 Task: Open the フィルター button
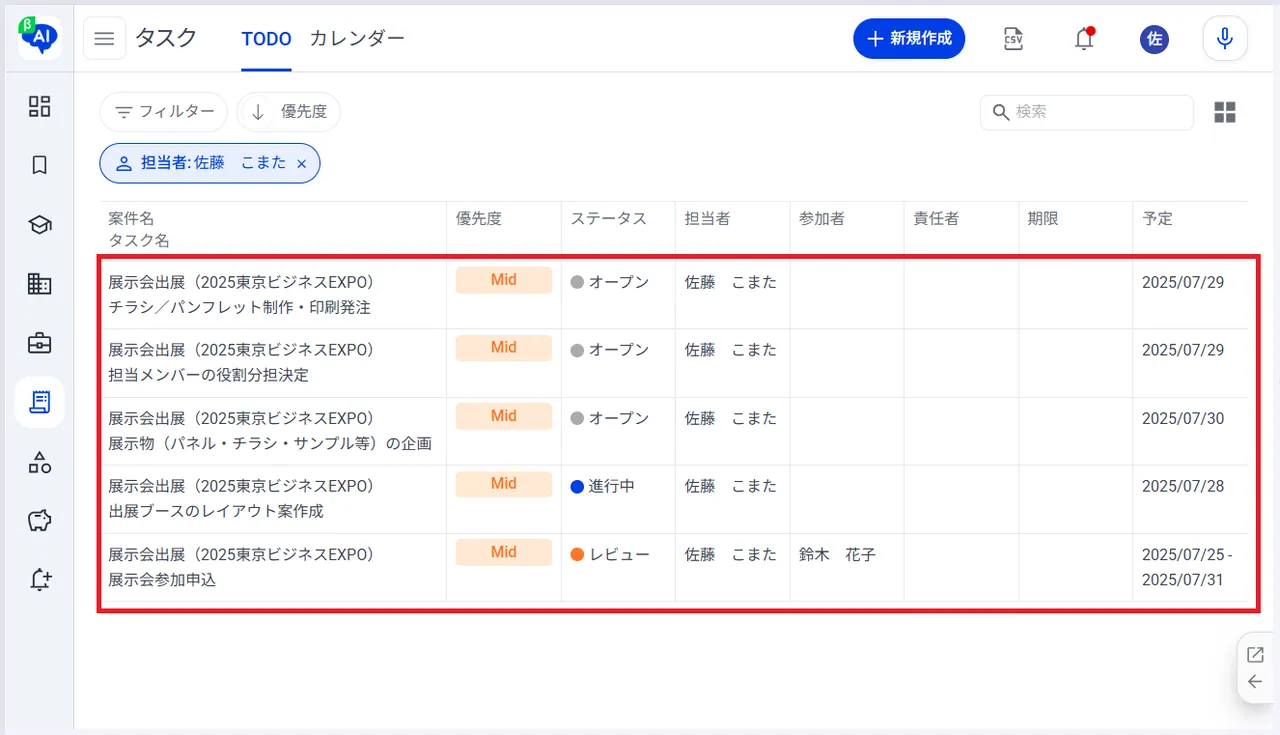pyautogui.click(x=164, y=112)
